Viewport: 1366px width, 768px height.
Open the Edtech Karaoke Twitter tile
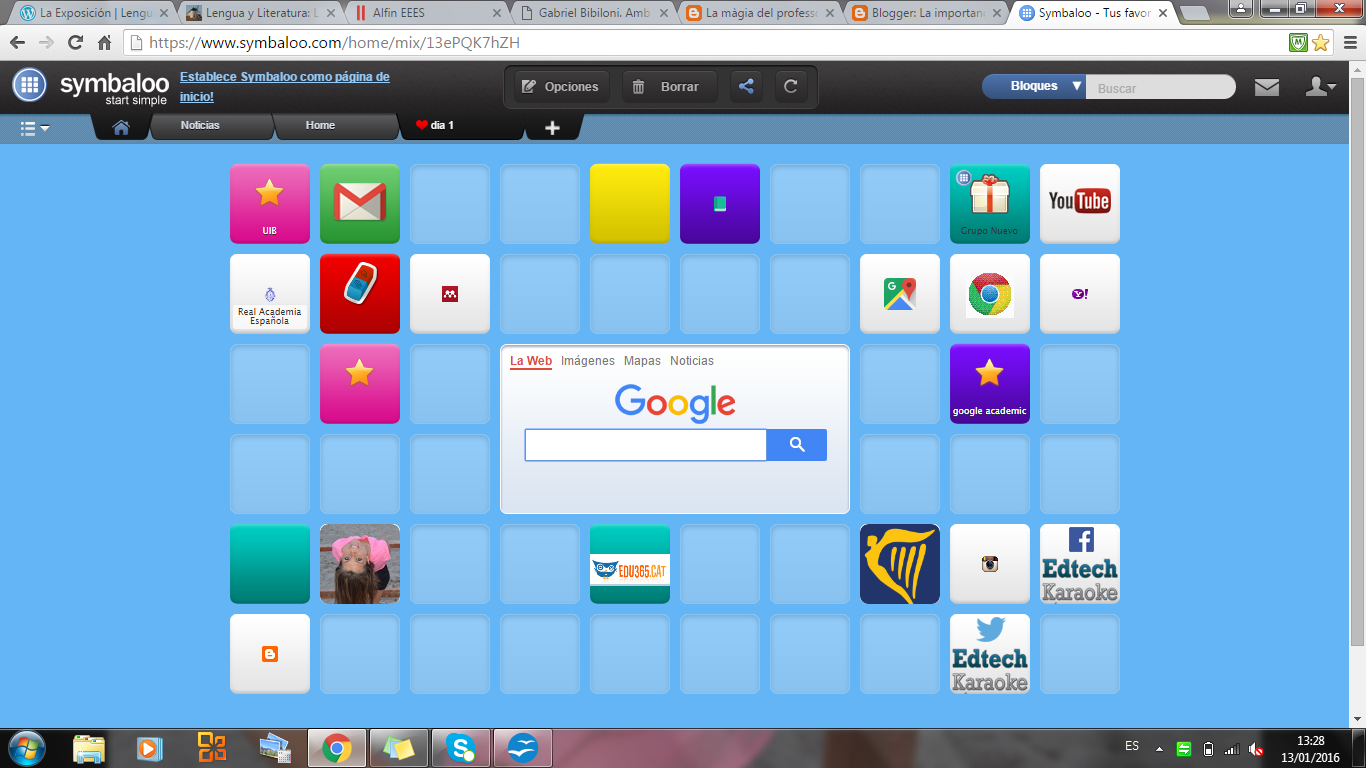coord(990,653)
